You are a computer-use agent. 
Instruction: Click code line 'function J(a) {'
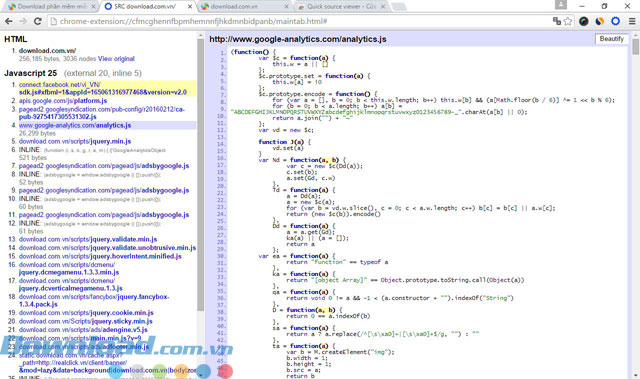coord(284,142)
